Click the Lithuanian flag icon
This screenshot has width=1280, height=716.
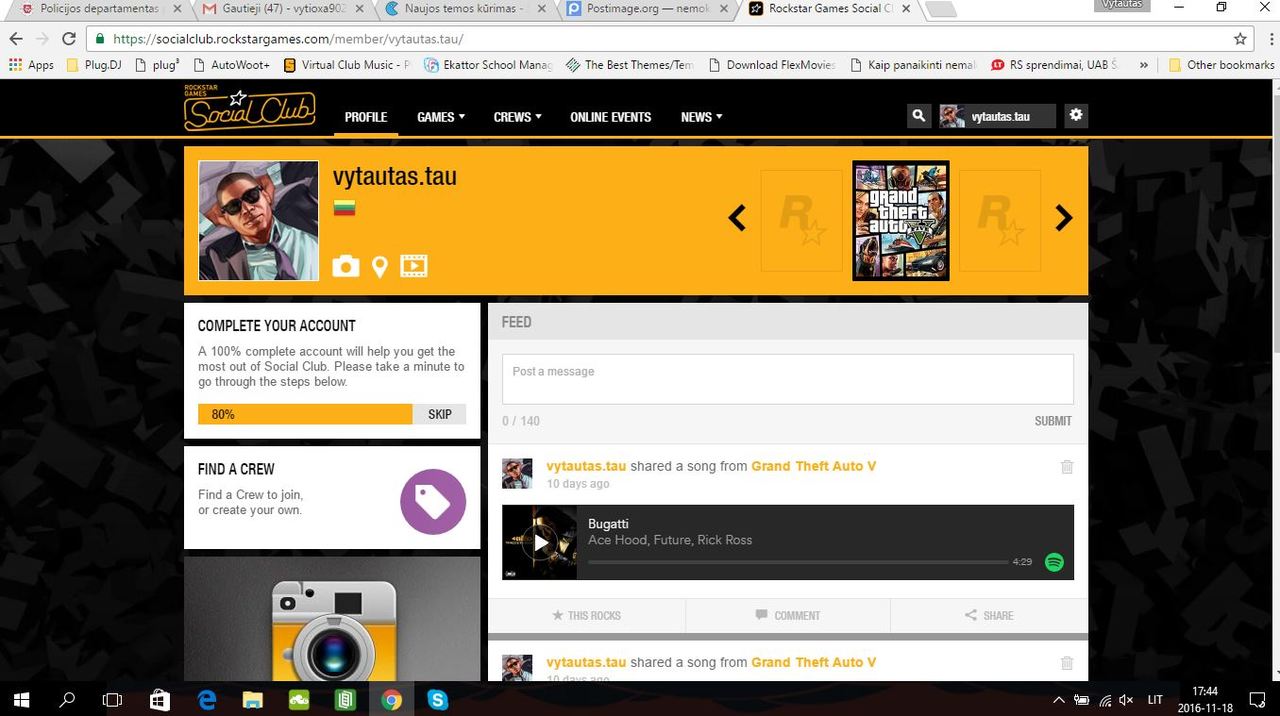[344, 208]
